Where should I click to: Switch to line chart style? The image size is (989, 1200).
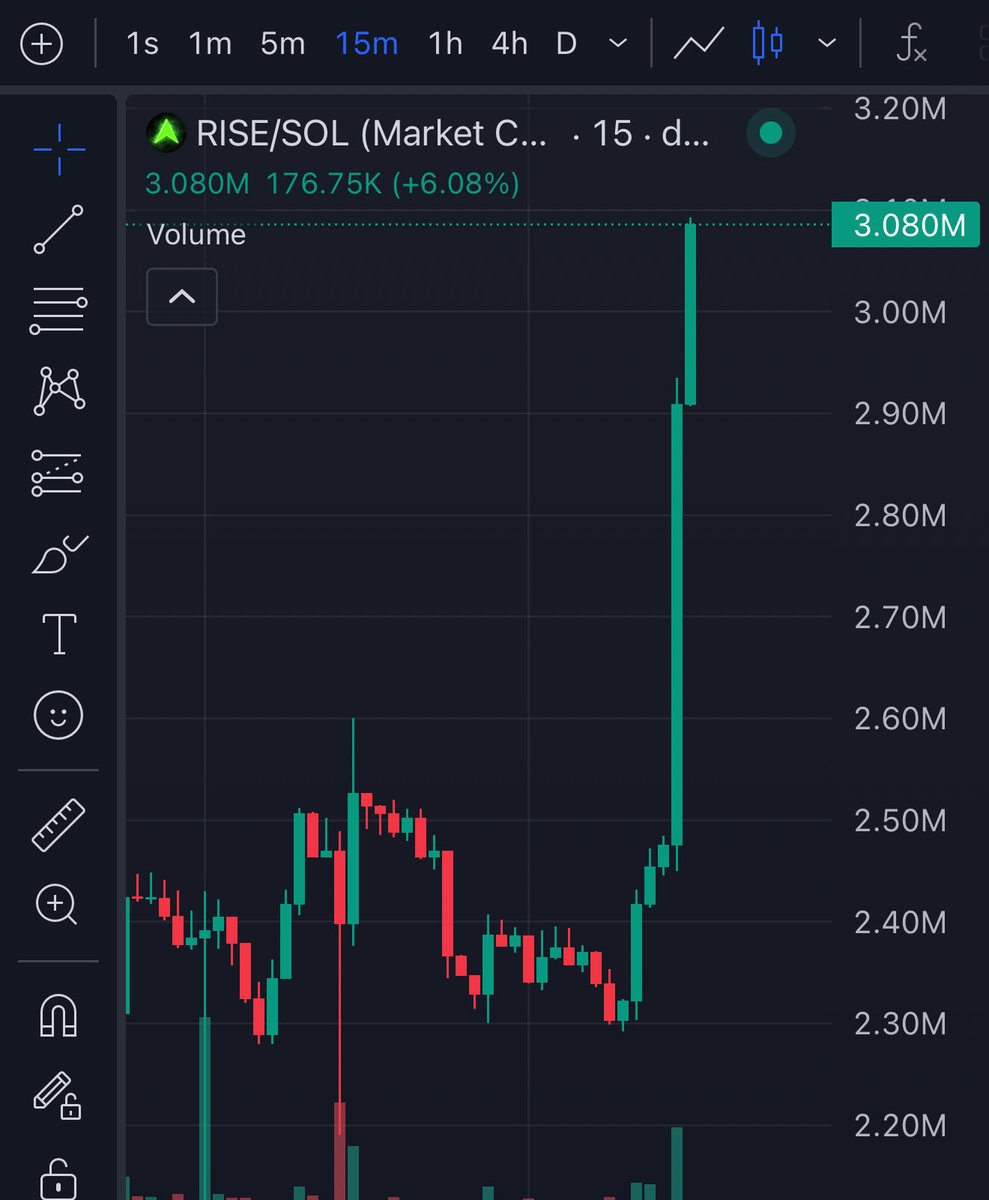coord(699,45)
